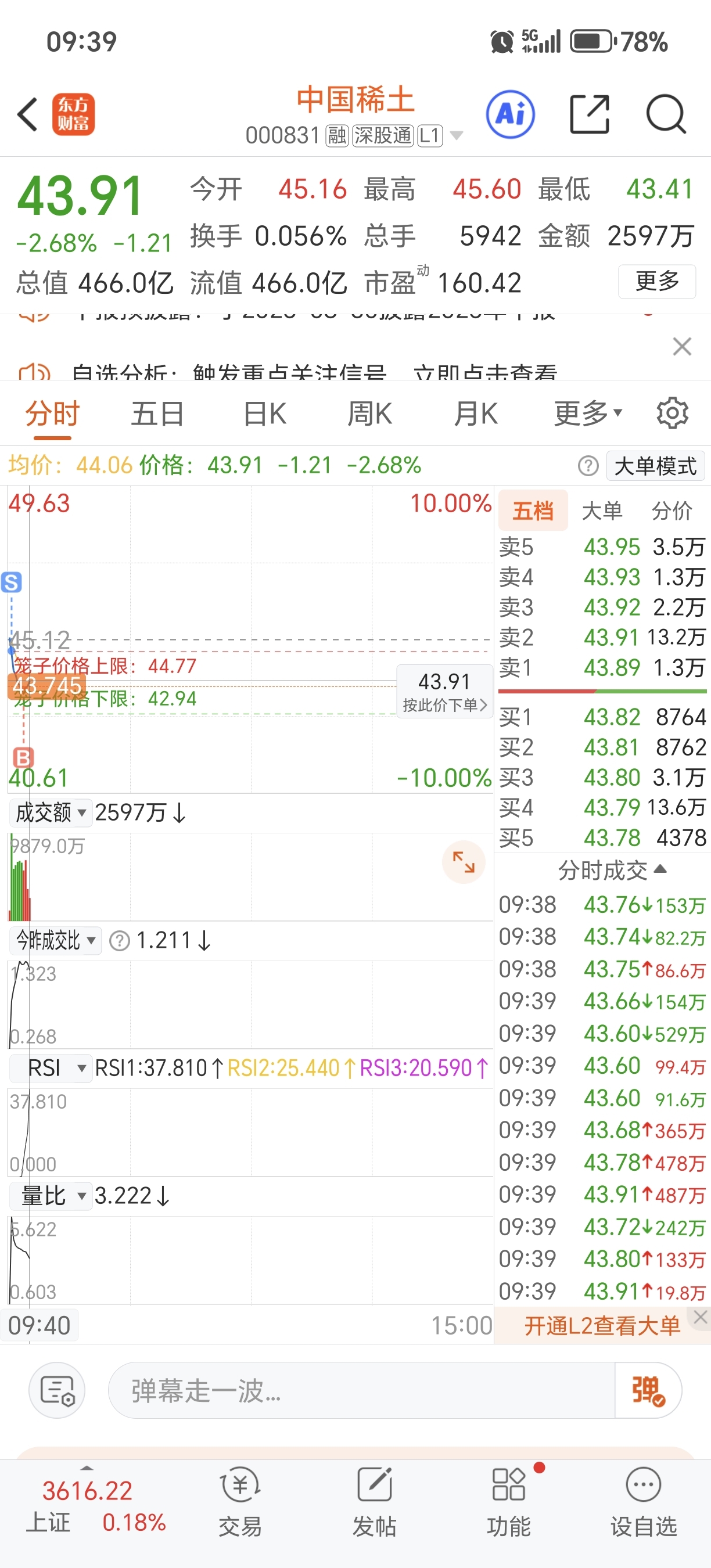This screenshot has width=711, height=1568.
Task: Open the bullet-chat settings icon
Action: point(58,1391)
